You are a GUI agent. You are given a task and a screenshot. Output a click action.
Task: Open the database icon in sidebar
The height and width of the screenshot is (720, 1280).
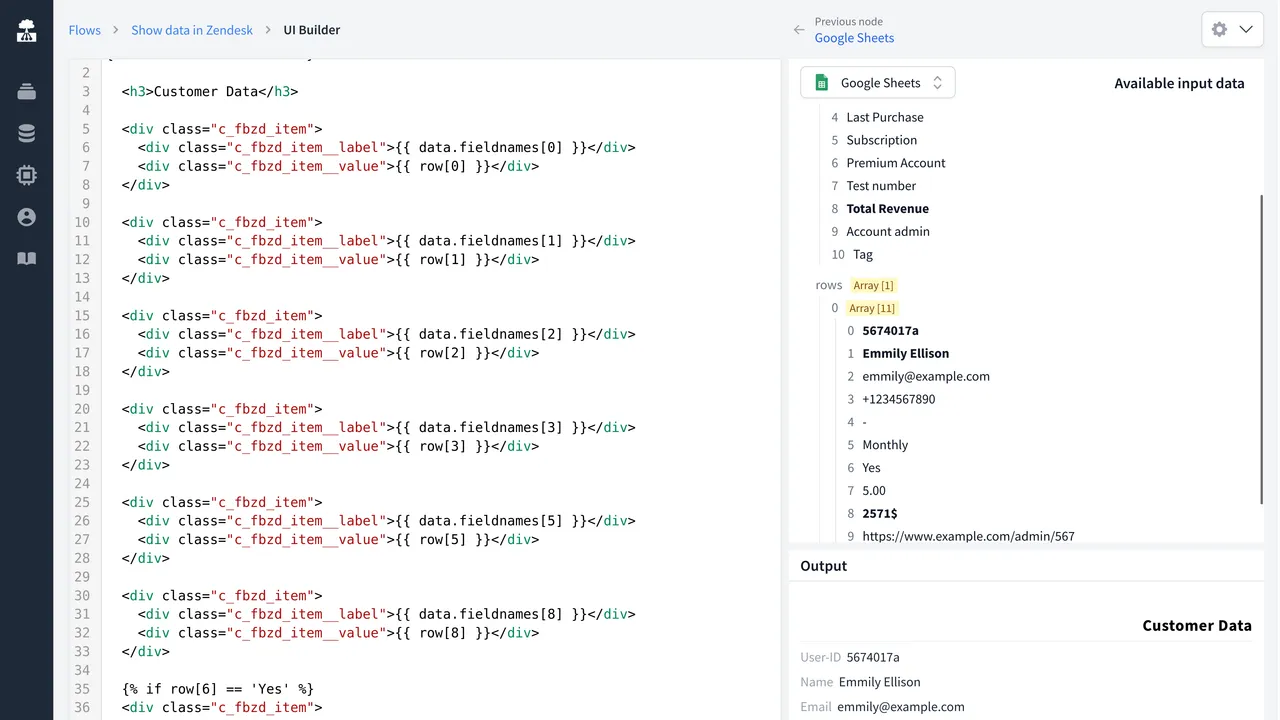click(x=27, y=133)
